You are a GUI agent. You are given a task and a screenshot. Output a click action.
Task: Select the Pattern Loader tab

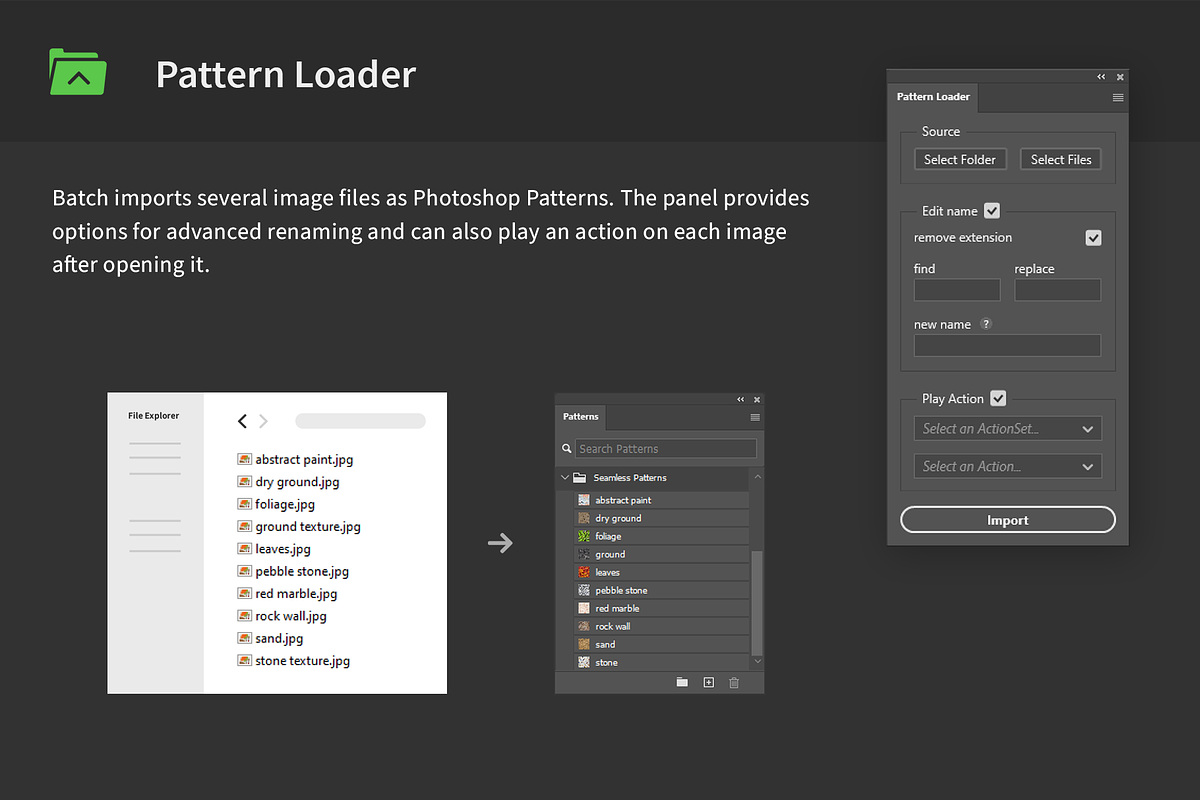point(932,97)
